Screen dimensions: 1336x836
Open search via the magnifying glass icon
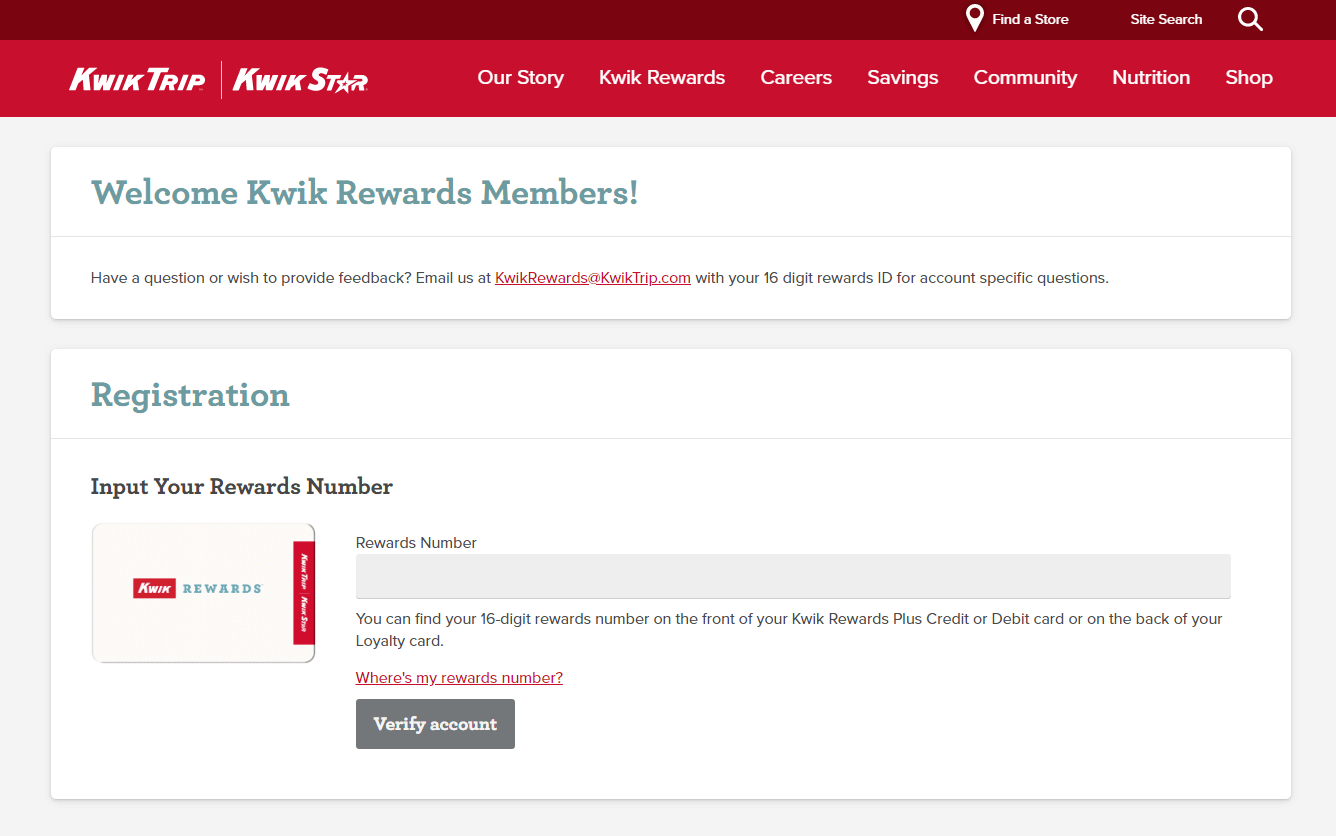pos(1250,19)
